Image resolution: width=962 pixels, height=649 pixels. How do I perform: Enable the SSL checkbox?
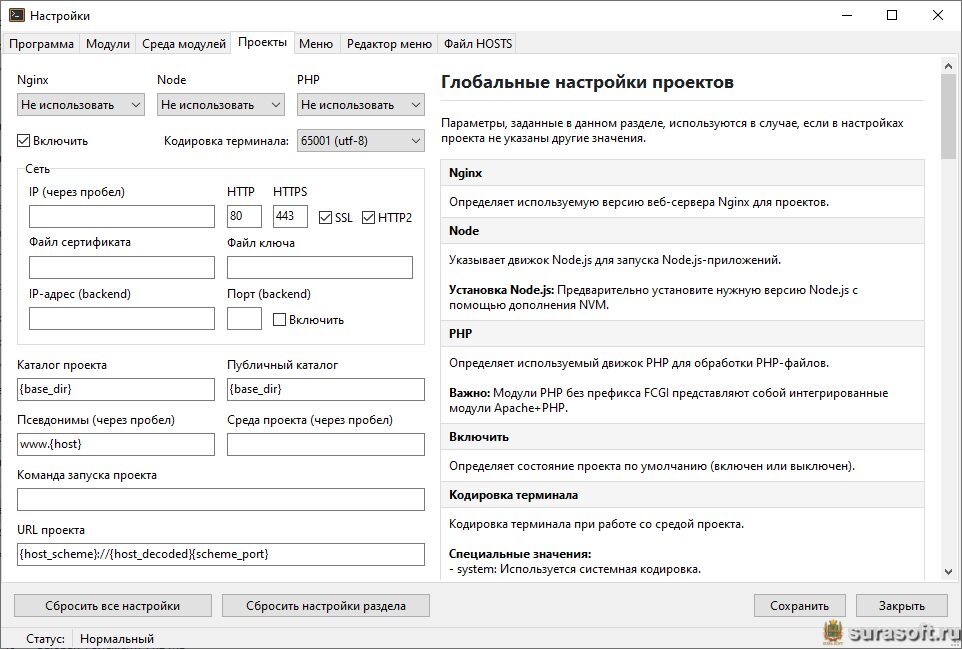[326, 217]
